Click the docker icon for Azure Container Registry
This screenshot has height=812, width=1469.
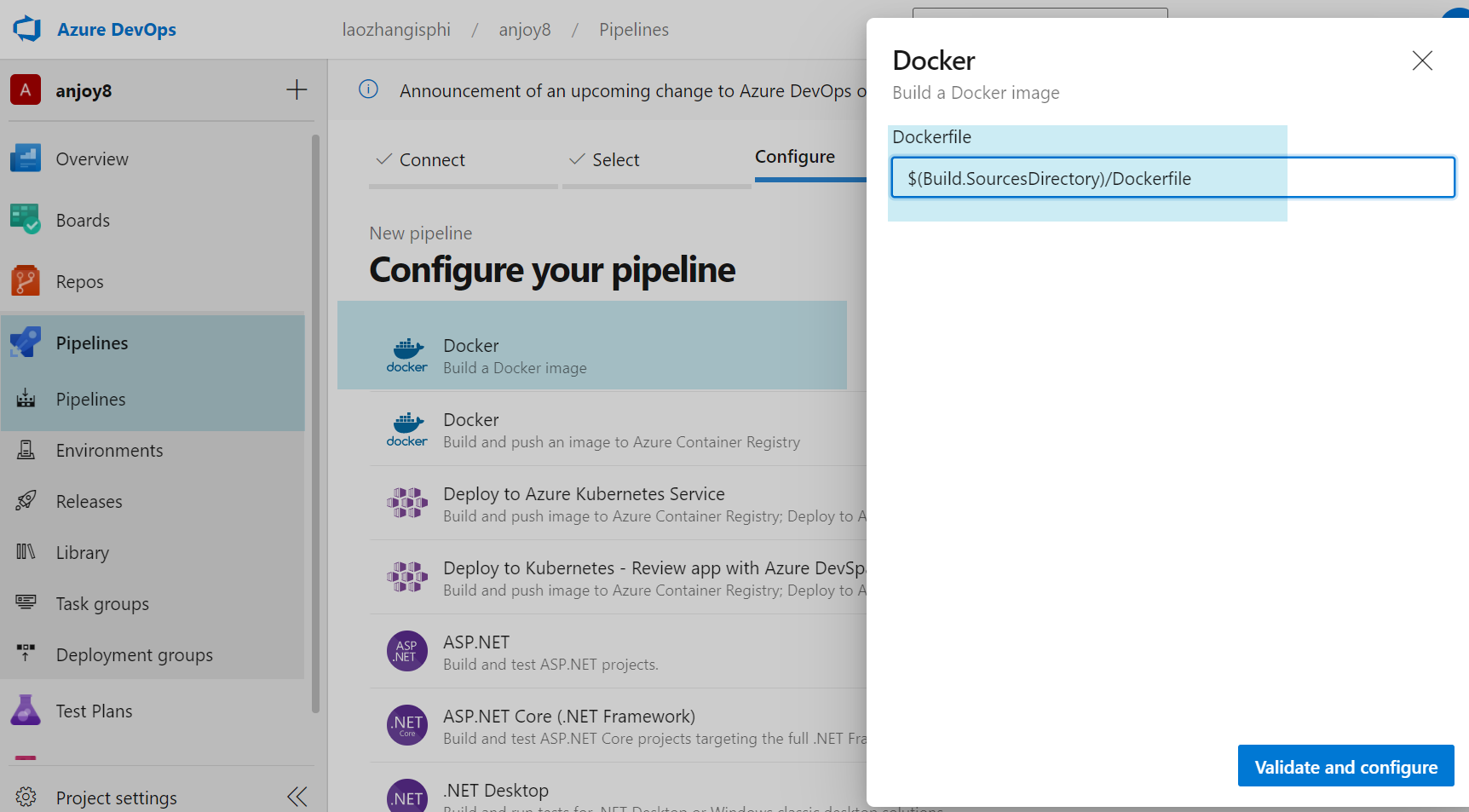click(407, 429)
